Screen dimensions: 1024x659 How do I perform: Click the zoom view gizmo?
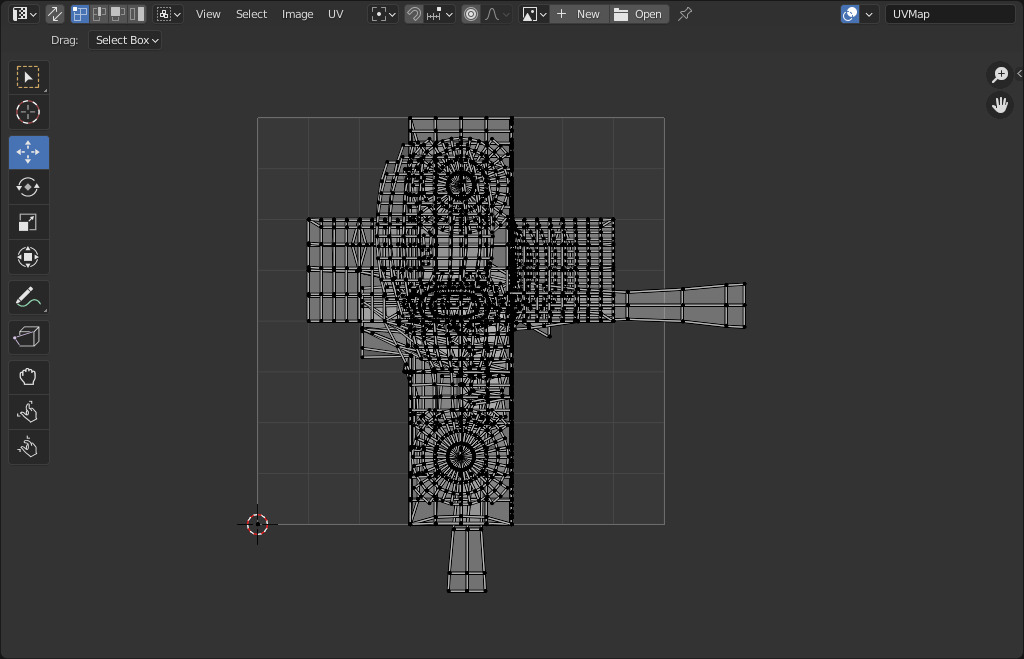(1000, 74)
